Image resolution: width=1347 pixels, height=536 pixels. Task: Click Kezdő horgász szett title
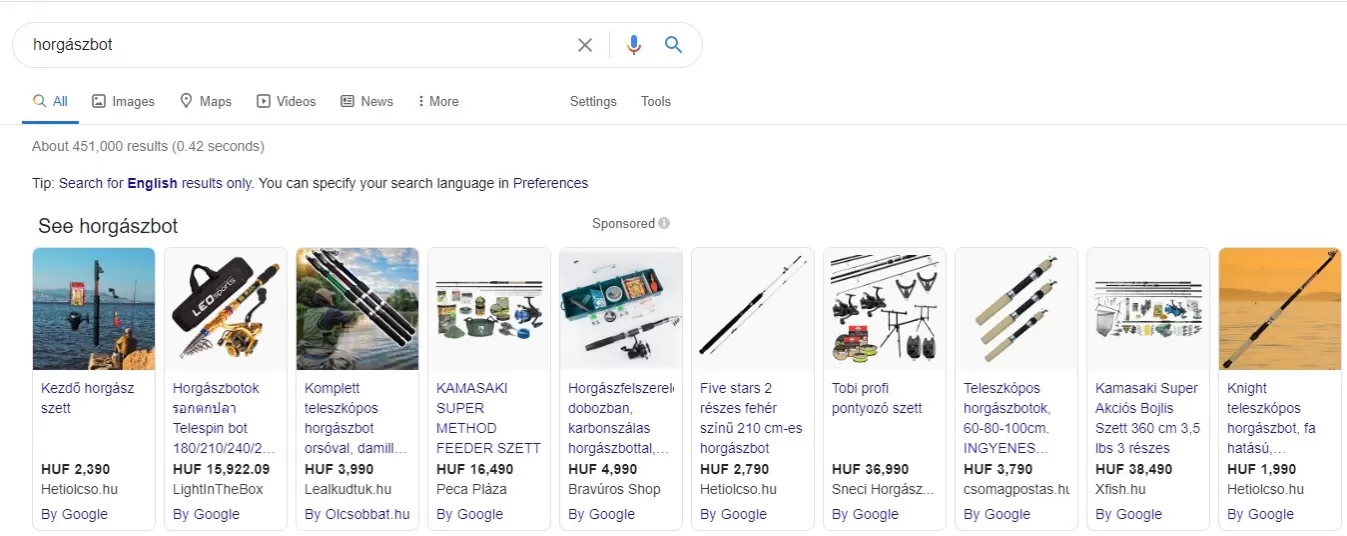coord(88,398)
